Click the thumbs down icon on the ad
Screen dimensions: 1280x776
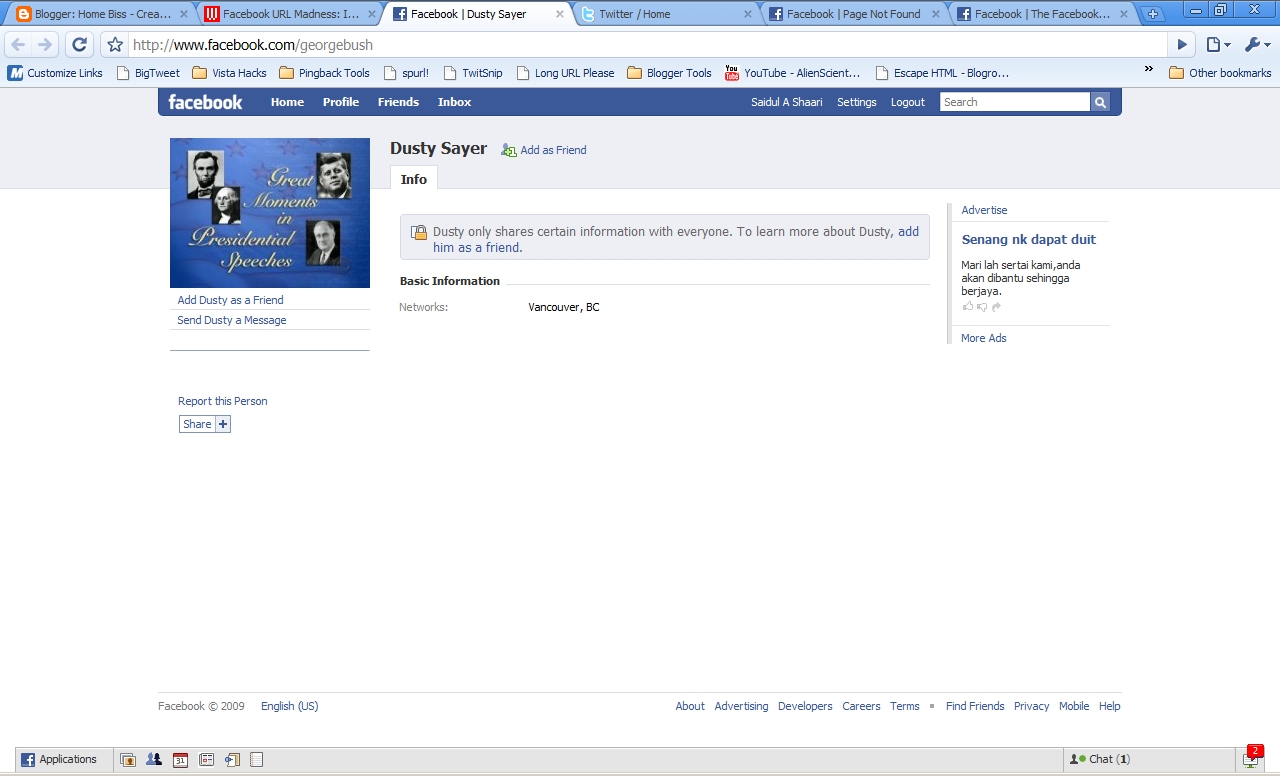tap(982, 307)
